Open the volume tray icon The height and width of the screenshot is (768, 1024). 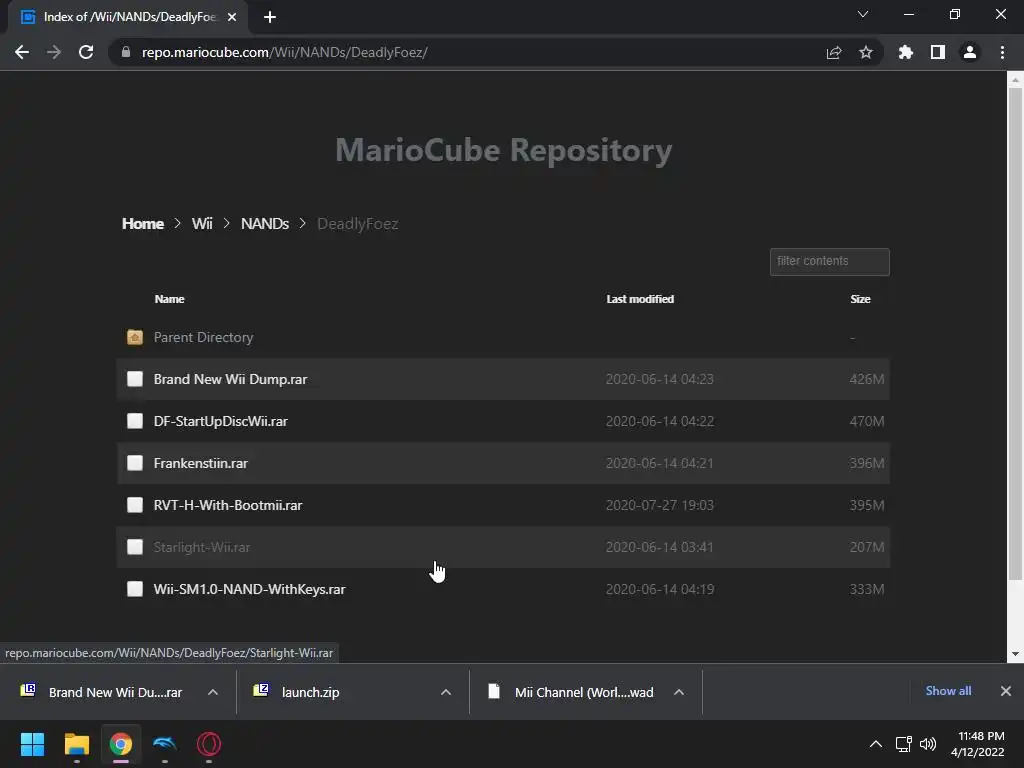click(927, 744)
